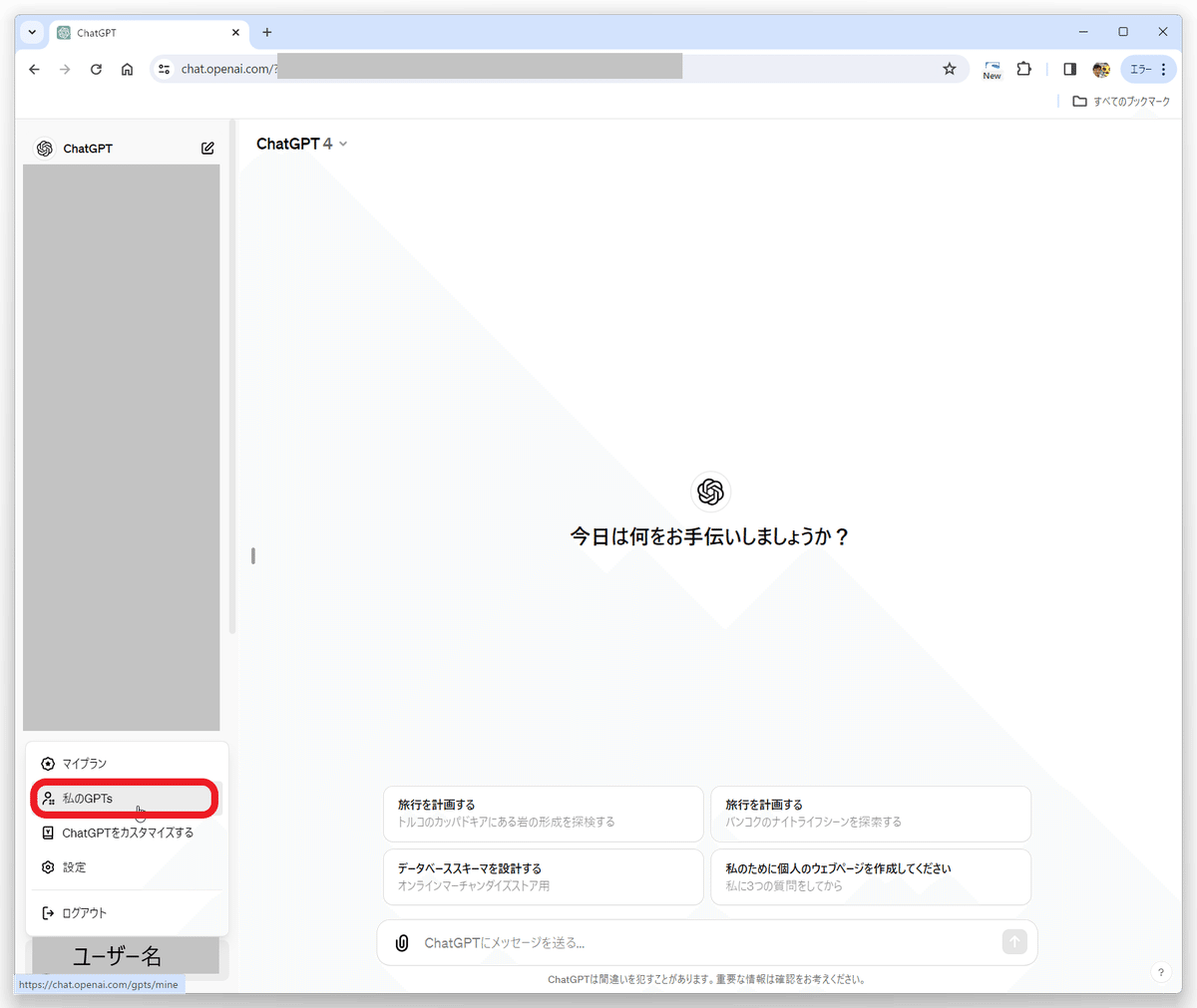1197x1008 pixels.
Task: Click the sidebar vertical scrollbar
Action: pyautogui.click(x=232, y=377)
